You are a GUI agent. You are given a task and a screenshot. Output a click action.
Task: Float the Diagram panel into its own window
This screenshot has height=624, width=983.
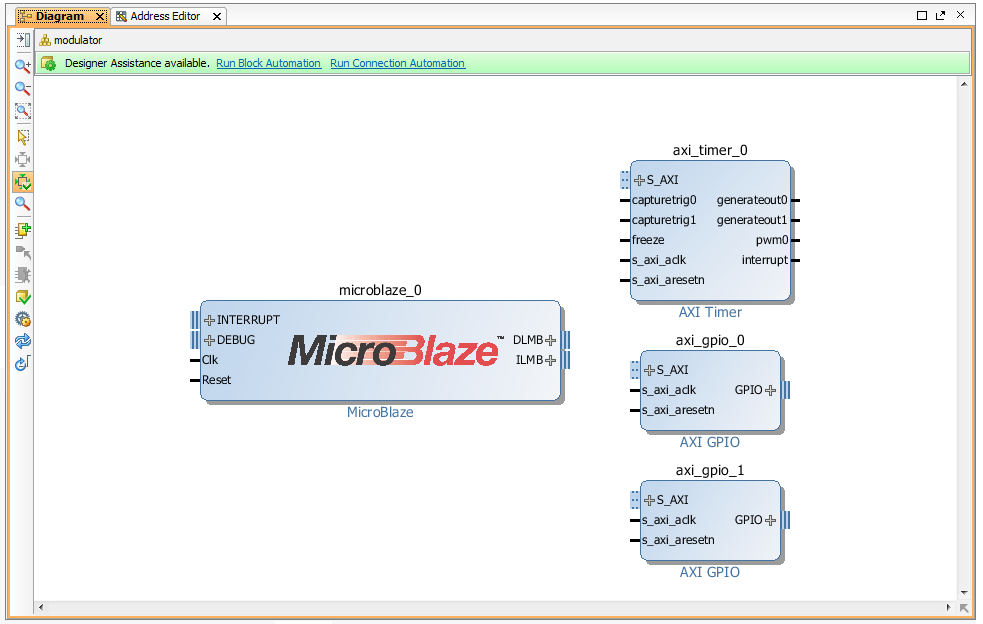940,16
